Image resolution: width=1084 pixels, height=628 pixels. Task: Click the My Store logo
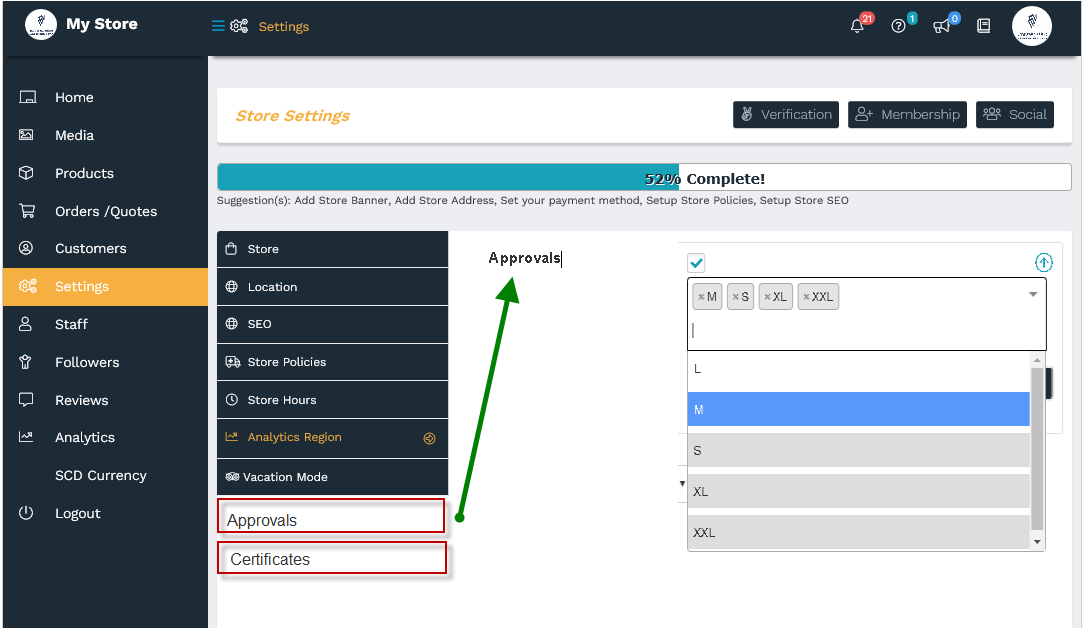click(x=41, y=24)
